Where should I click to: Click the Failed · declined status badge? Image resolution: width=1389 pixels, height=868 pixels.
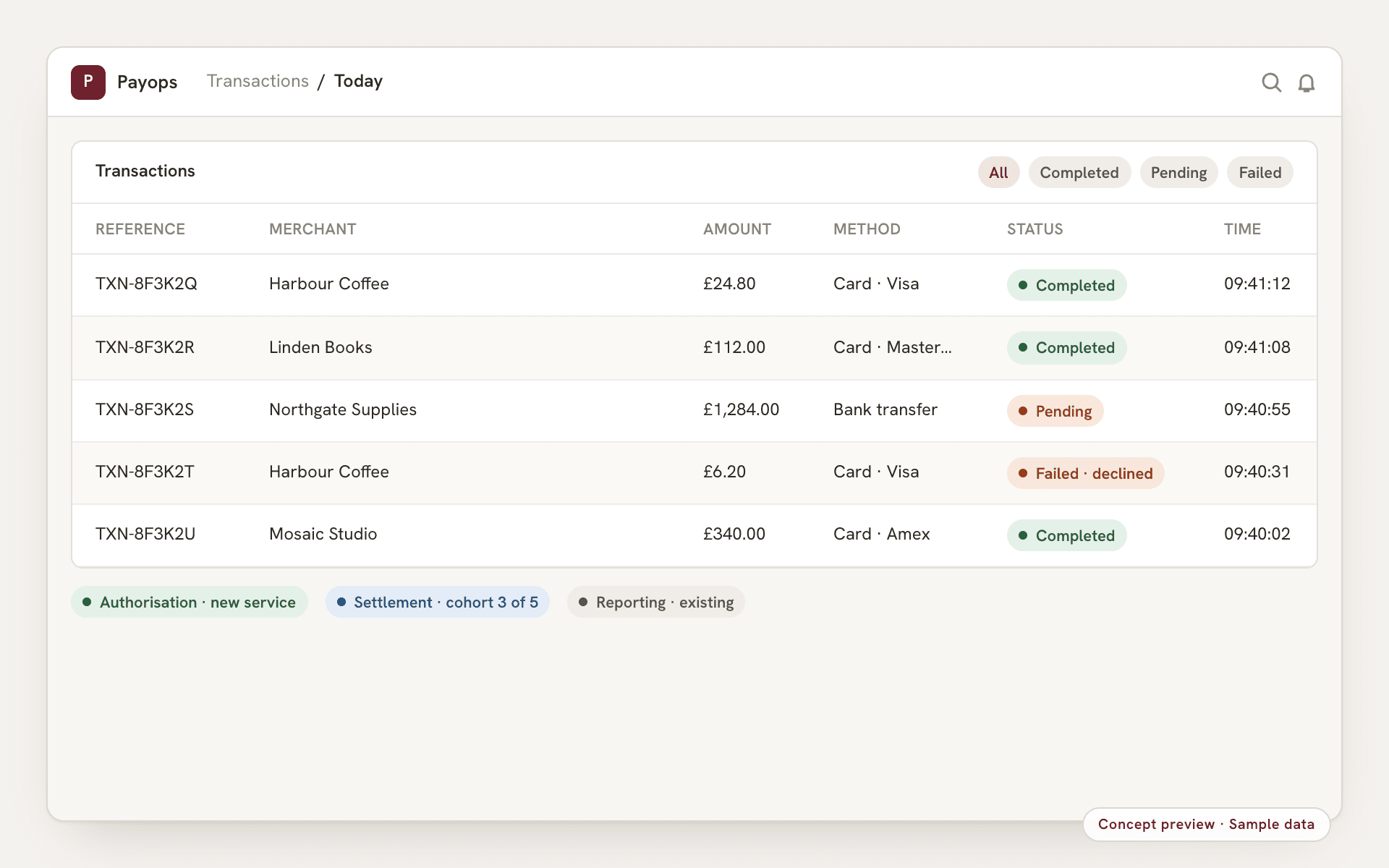coord(1085,473)
